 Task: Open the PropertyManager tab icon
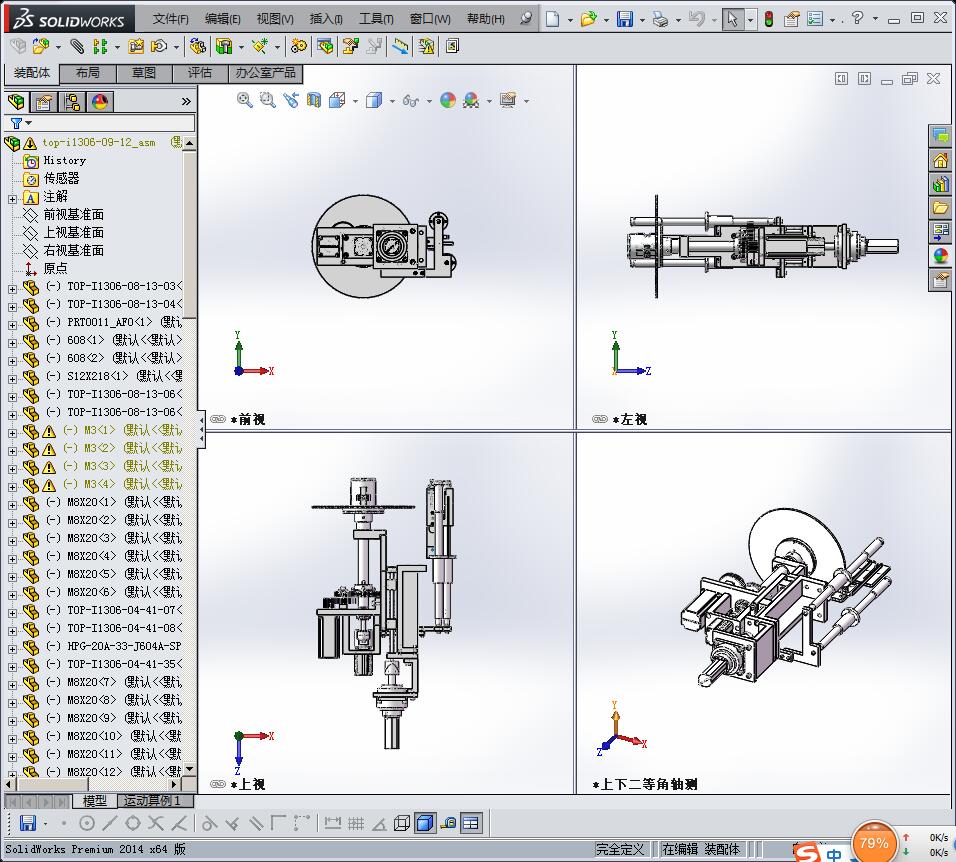click(43, 102)
